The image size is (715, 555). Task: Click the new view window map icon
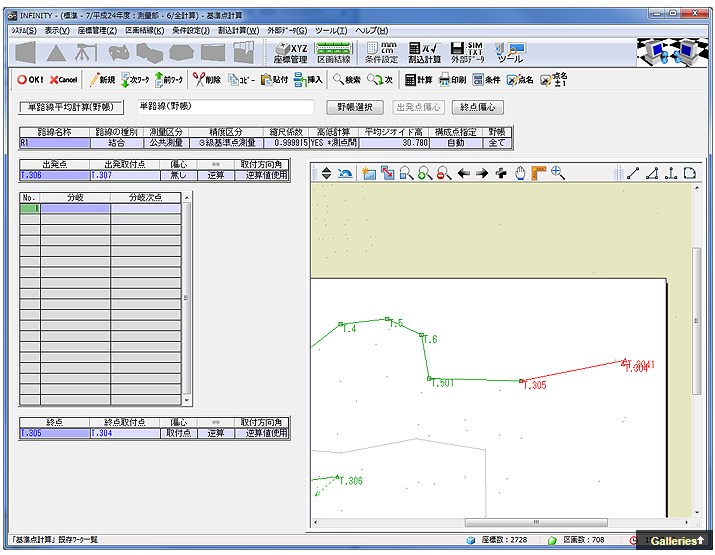[368, 173]
